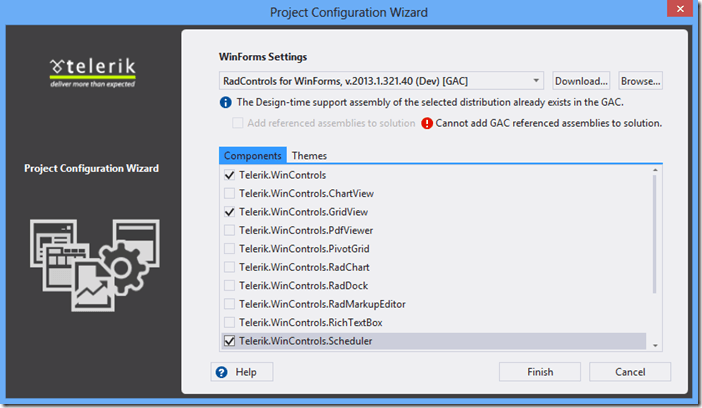Image resolution: width=702 pixels, height=408 pixels.
Task: Click the components list scrollbar thumb
Action: 655,234
